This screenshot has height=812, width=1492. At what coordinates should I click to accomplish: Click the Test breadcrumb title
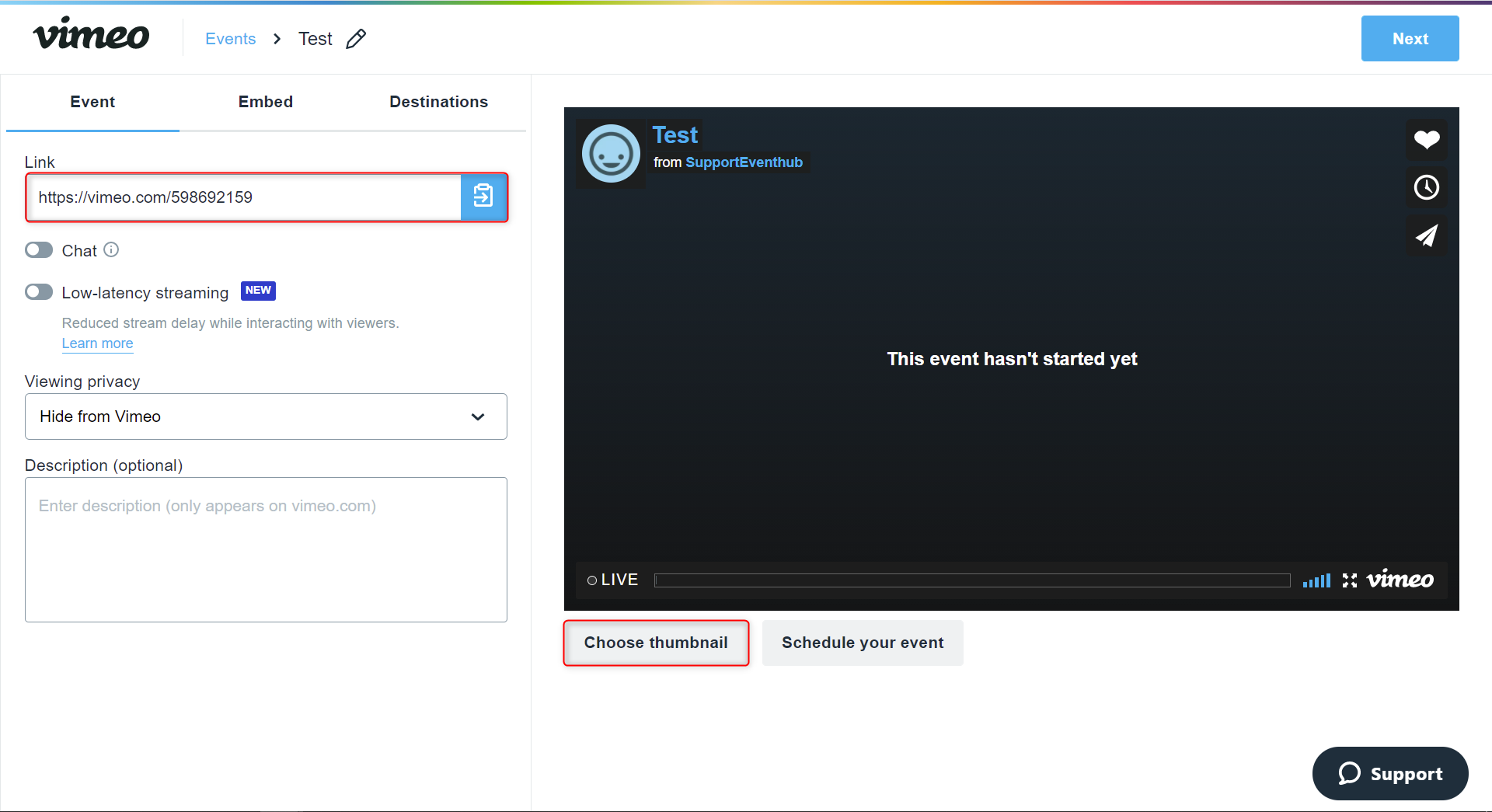(x=315, y=39)
